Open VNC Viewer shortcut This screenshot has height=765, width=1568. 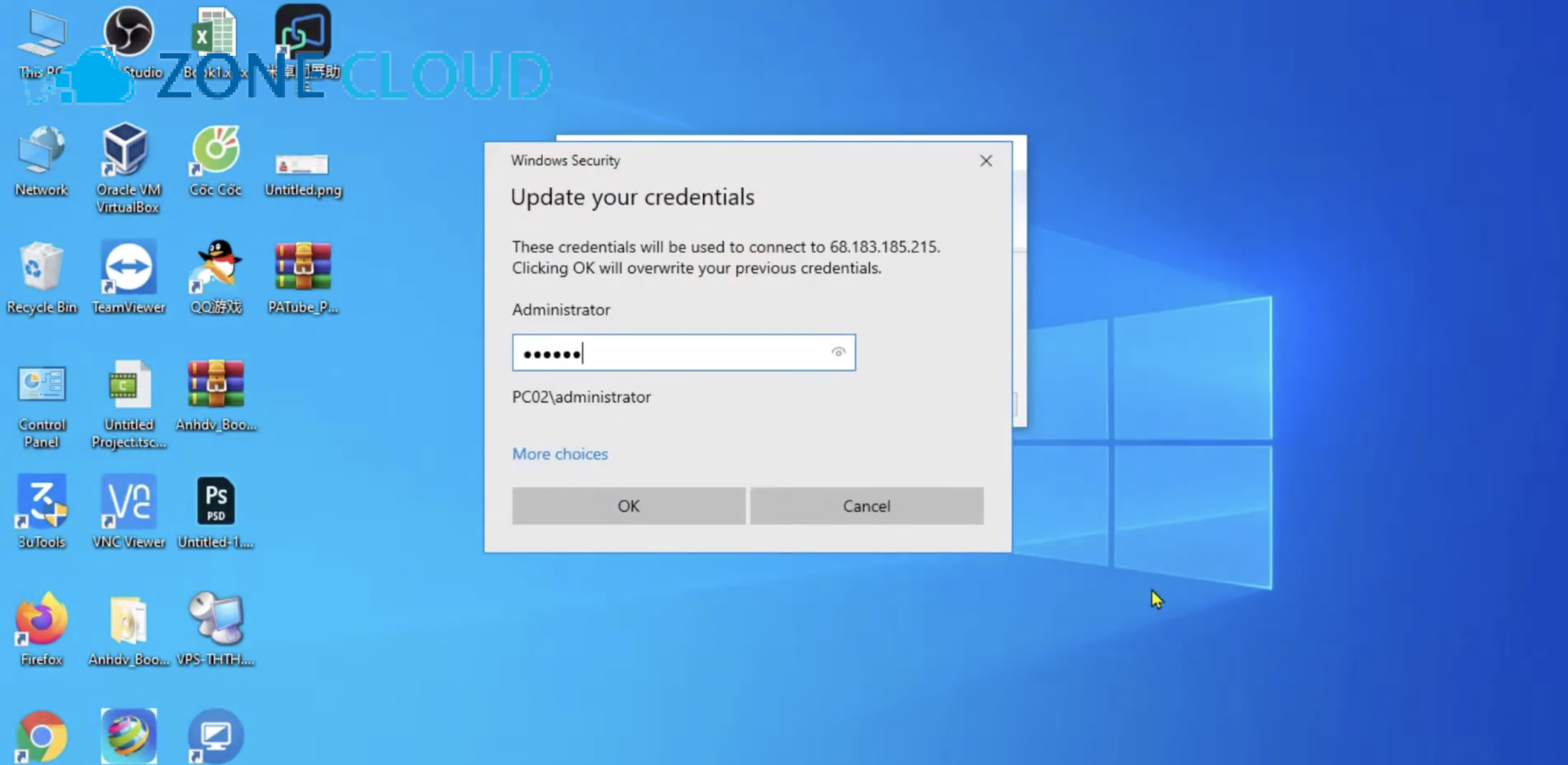tap(129, 512)
